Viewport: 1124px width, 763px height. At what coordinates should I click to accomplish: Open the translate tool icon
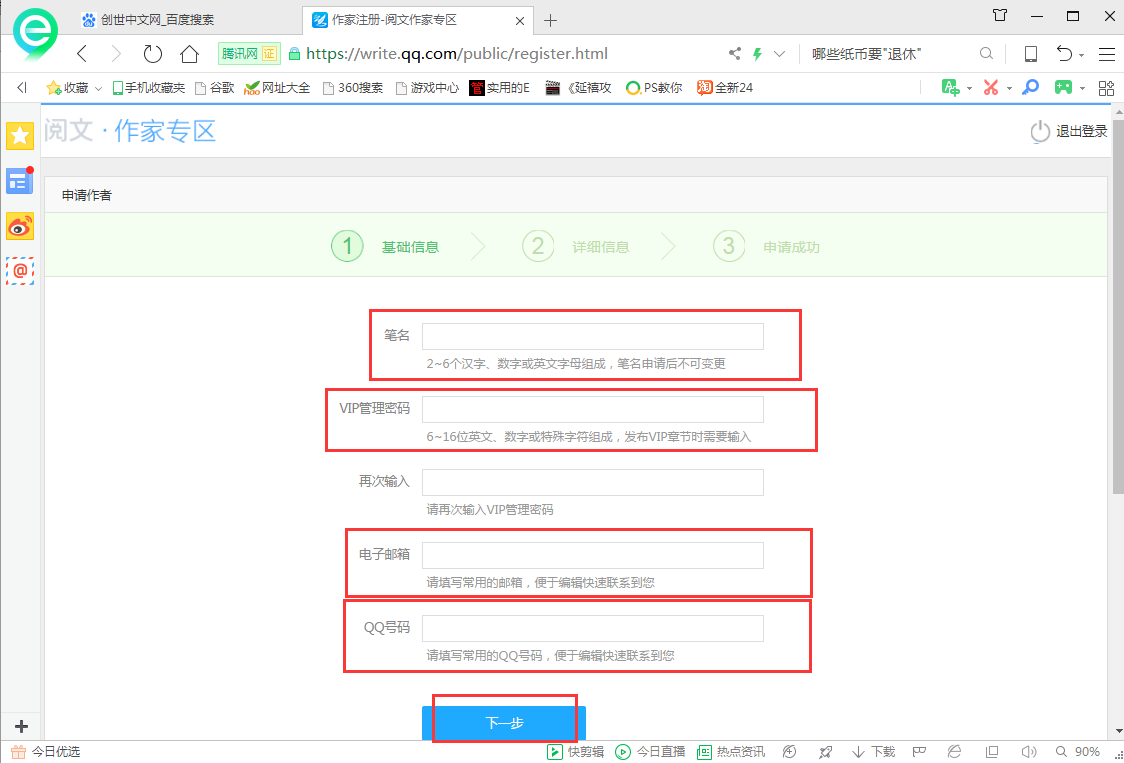[x=950, y=87]
